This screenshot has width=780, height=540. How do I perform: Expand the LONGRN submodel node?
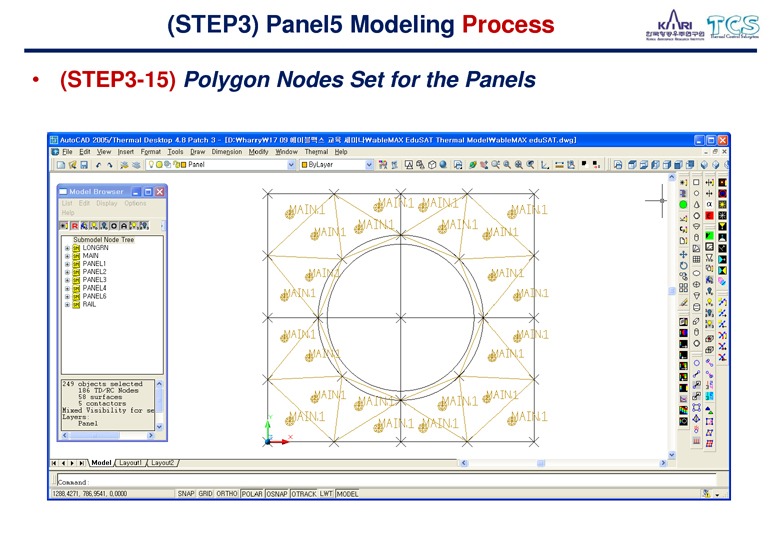pyautogui.click(x=67, y=248)
